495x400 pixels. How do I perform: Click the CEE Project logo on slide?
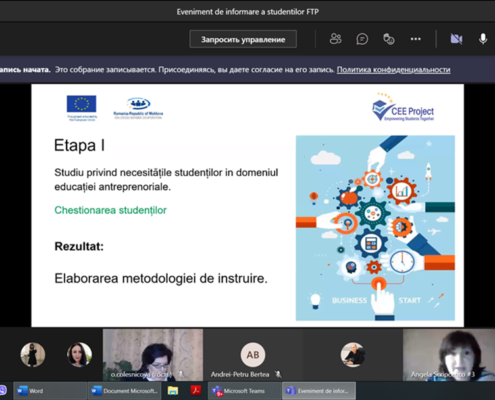point(403,107)
